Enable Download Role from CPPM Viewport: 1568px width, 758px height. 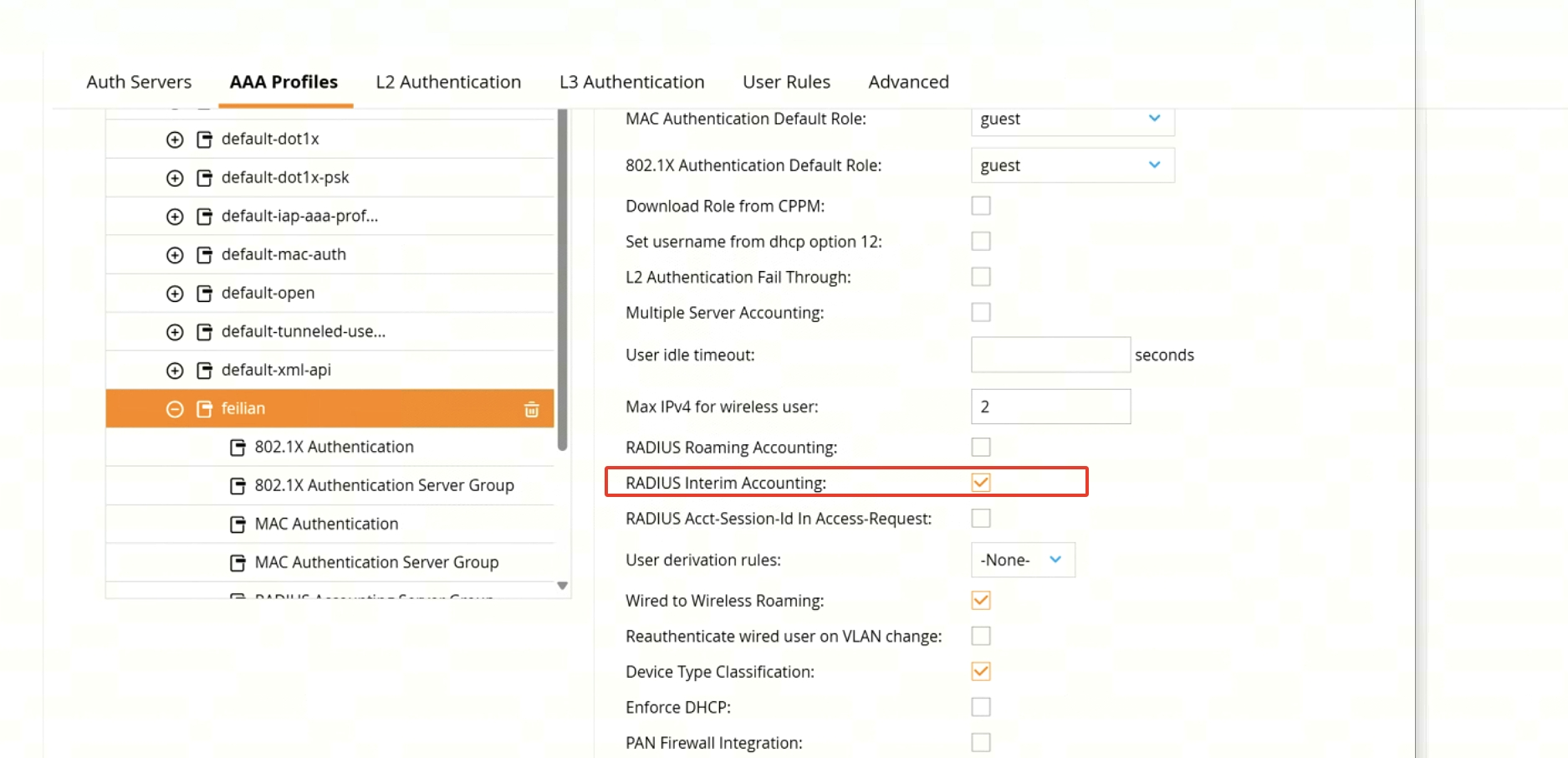click(x=981, y=206)
